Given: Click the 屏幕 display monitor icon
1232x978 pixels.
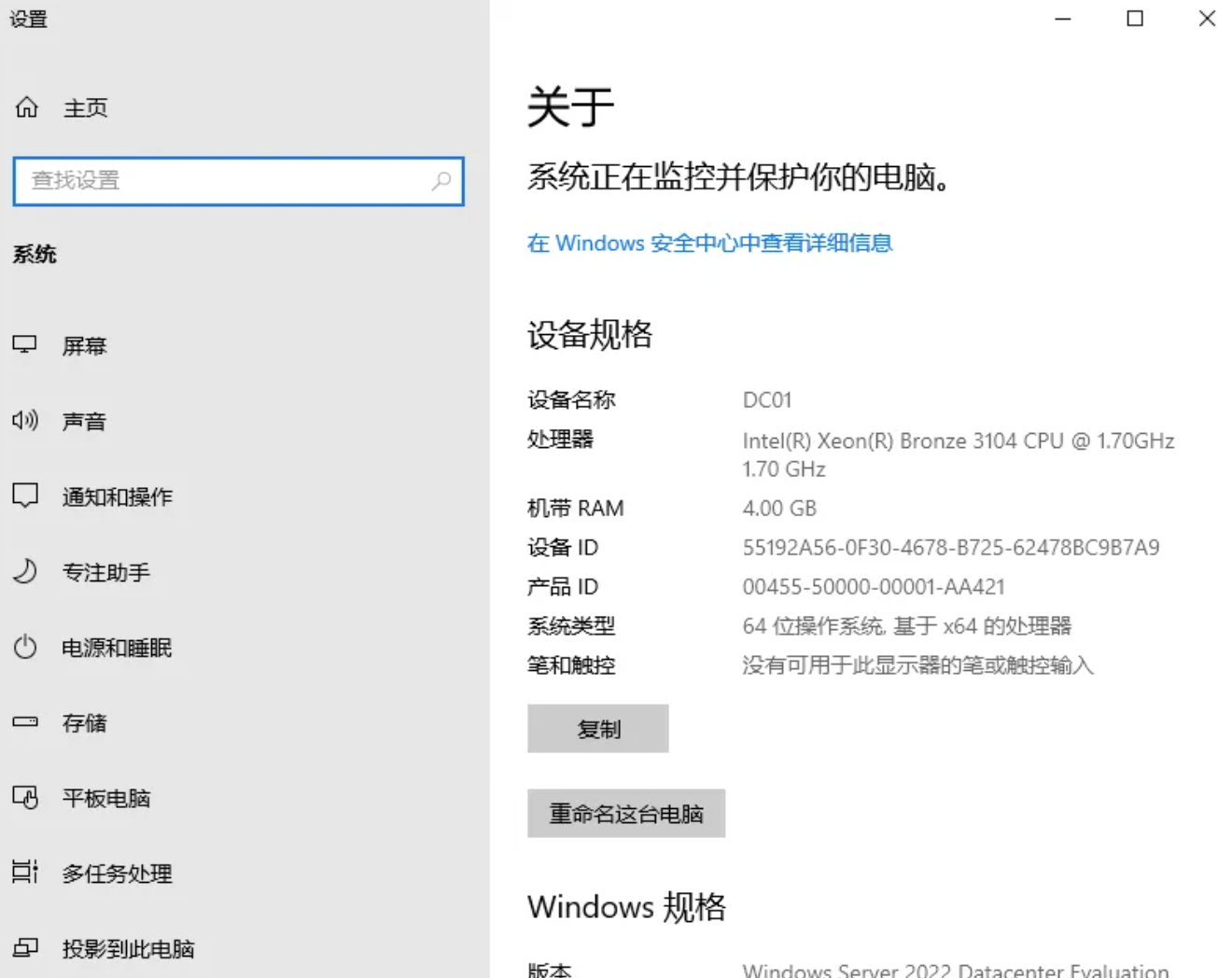Looking at the screenshot, I should point(25,345).
